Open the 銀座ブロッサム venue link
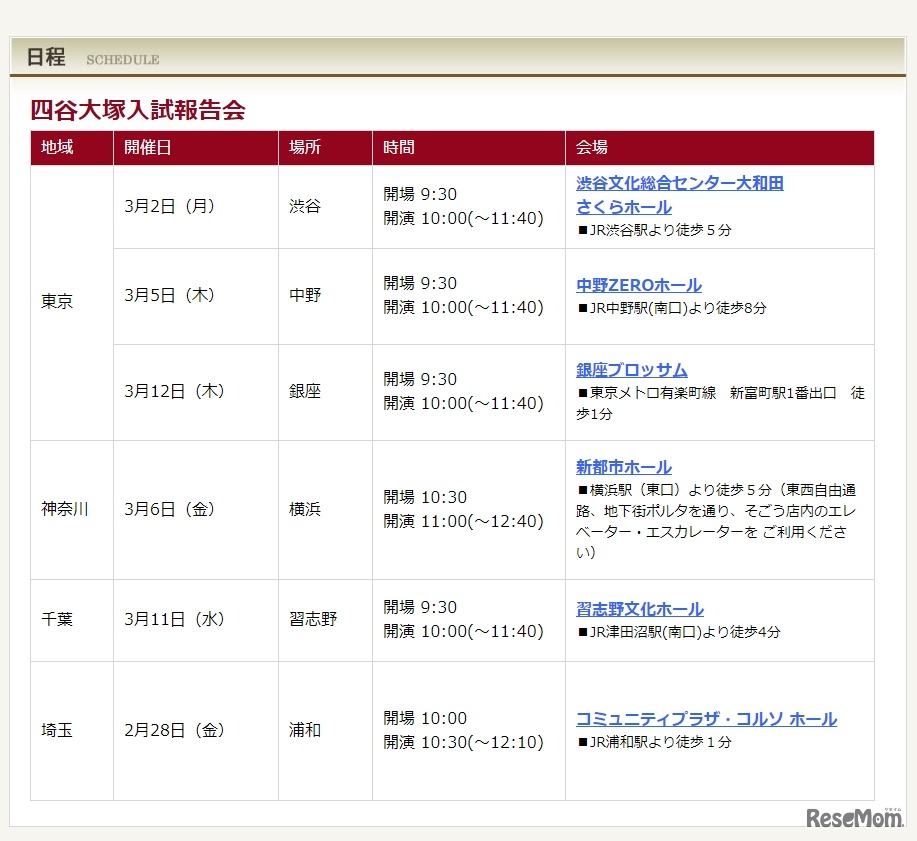 (625, 370)
